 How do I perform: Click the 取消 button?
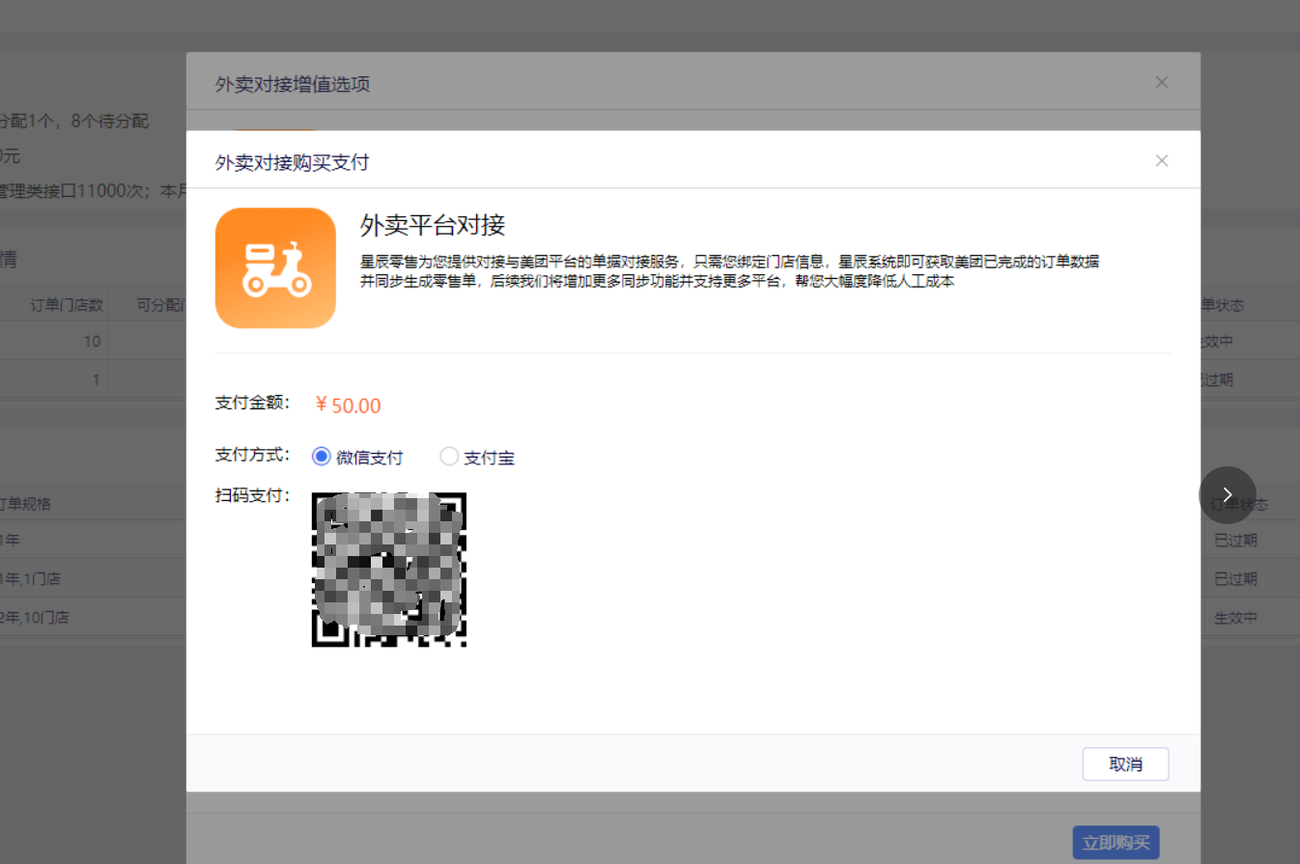1125,764
